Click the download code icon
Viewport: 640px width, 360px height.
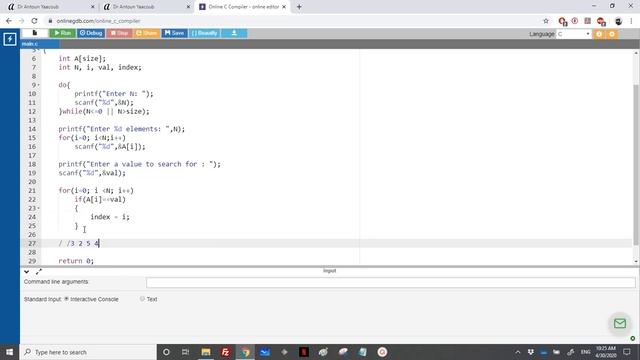coord(234,33)
